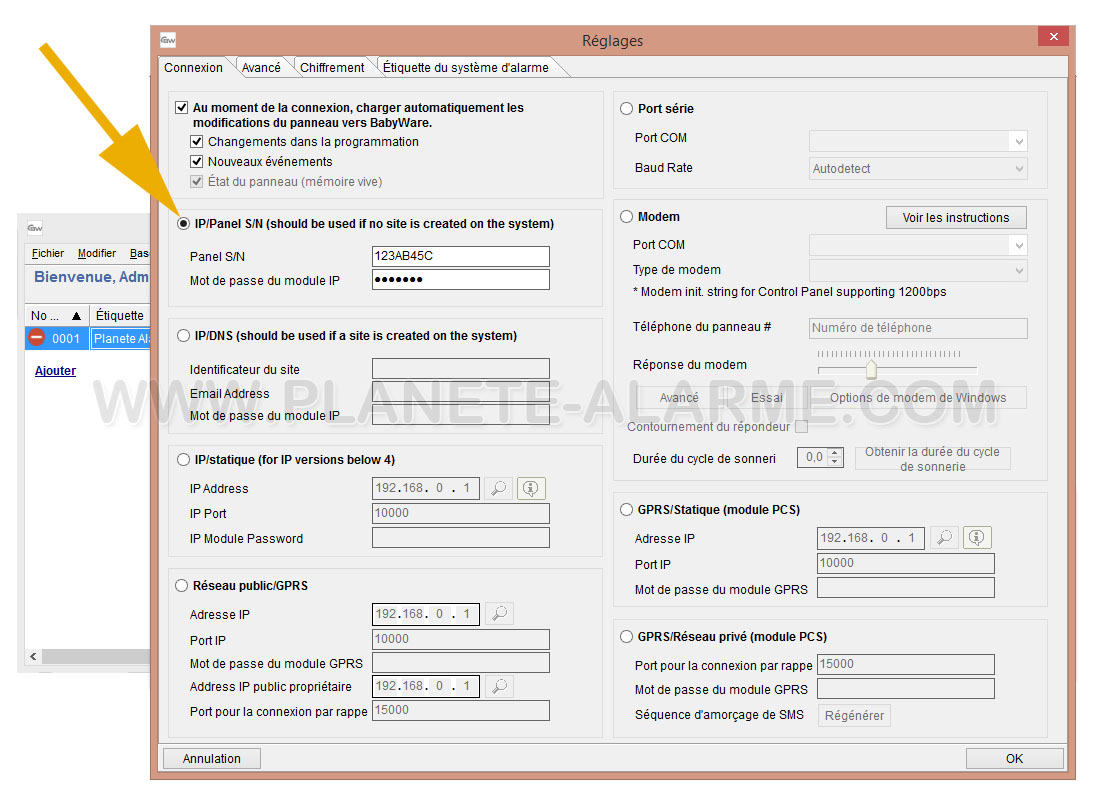This screenshot has width=1099, height=794.
Task: Click the Avancé button in Modem section
Action: tap(678, 397)
